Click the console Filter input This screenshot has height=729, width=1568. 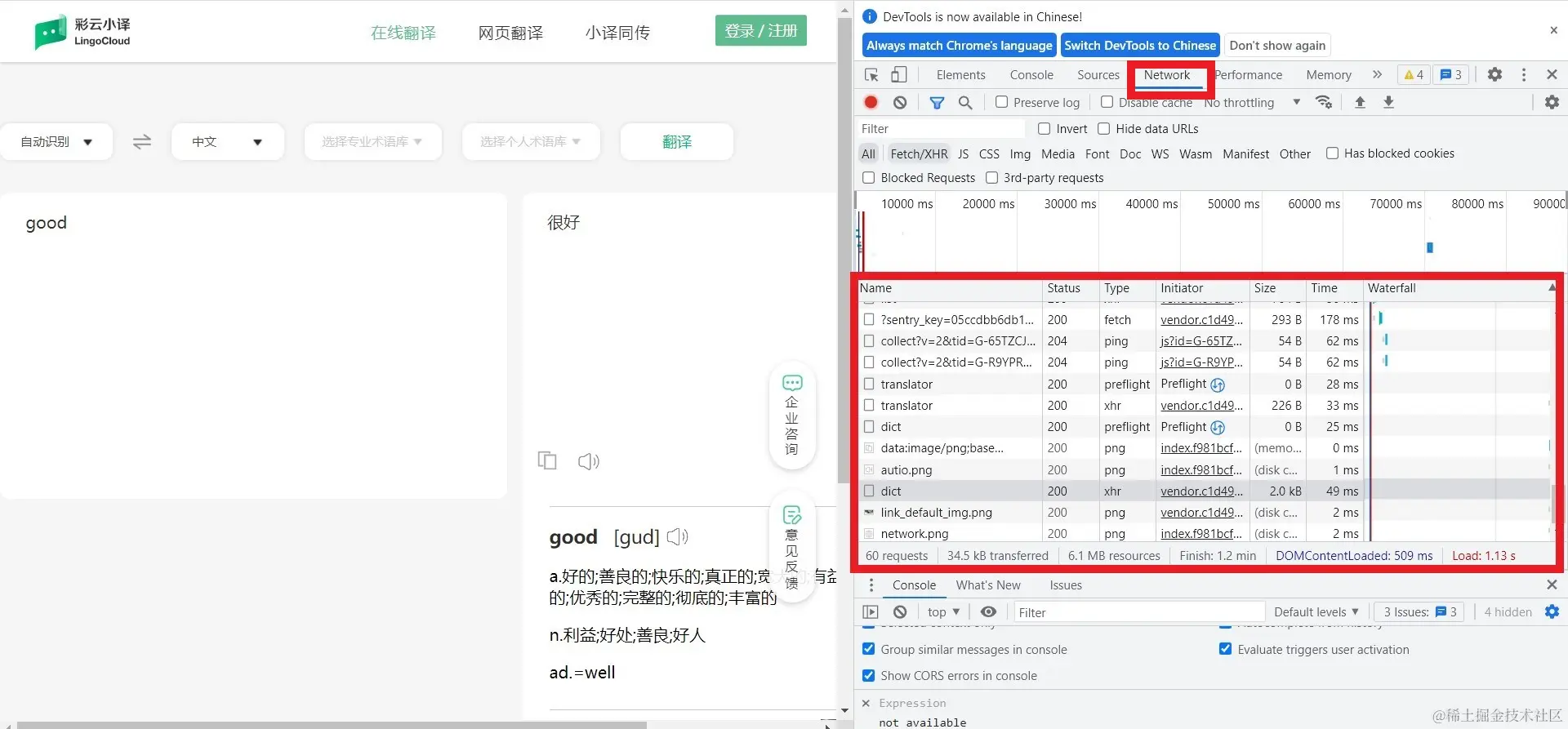[1138, 611]
